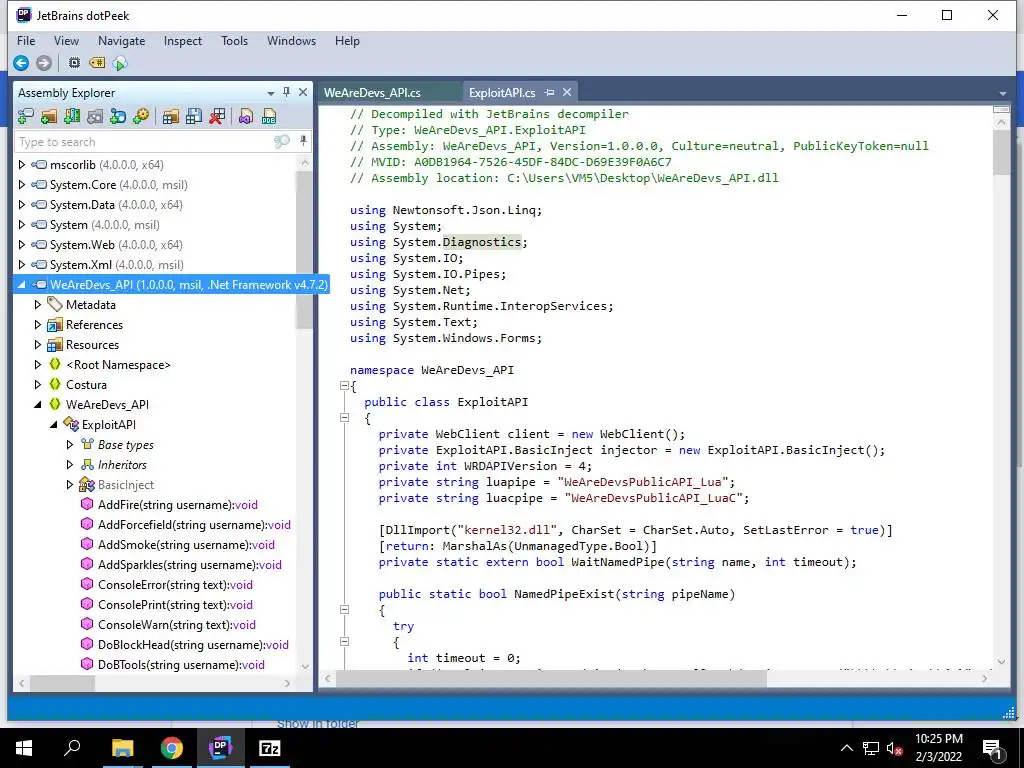The width and height of the screenshot is (1024, 768).
Task: Open the View menu
Action: (x=66, y=40)
